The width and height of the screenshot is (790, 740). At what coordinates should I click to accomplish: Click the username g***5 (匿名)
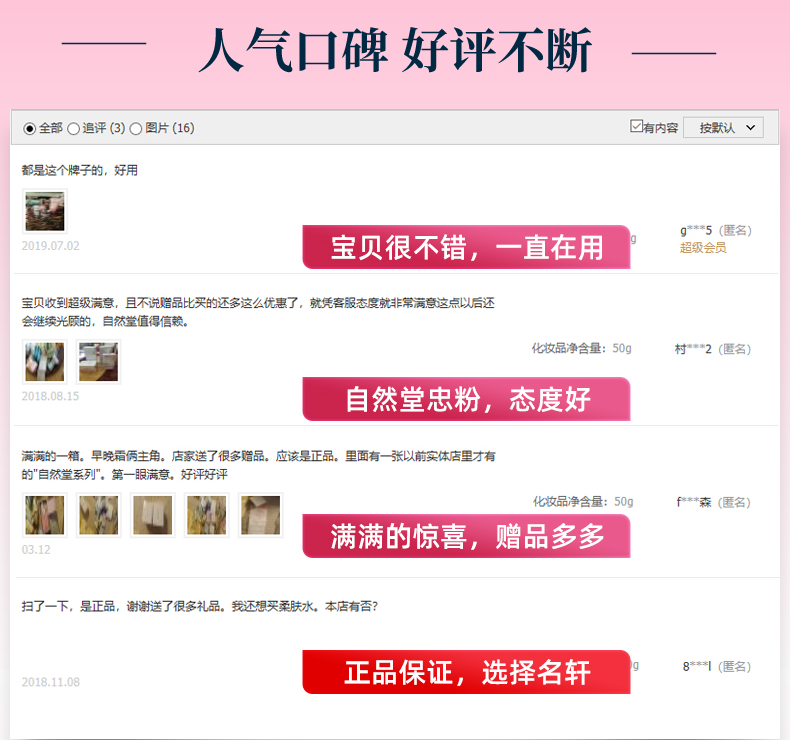[x=715, y=230]
